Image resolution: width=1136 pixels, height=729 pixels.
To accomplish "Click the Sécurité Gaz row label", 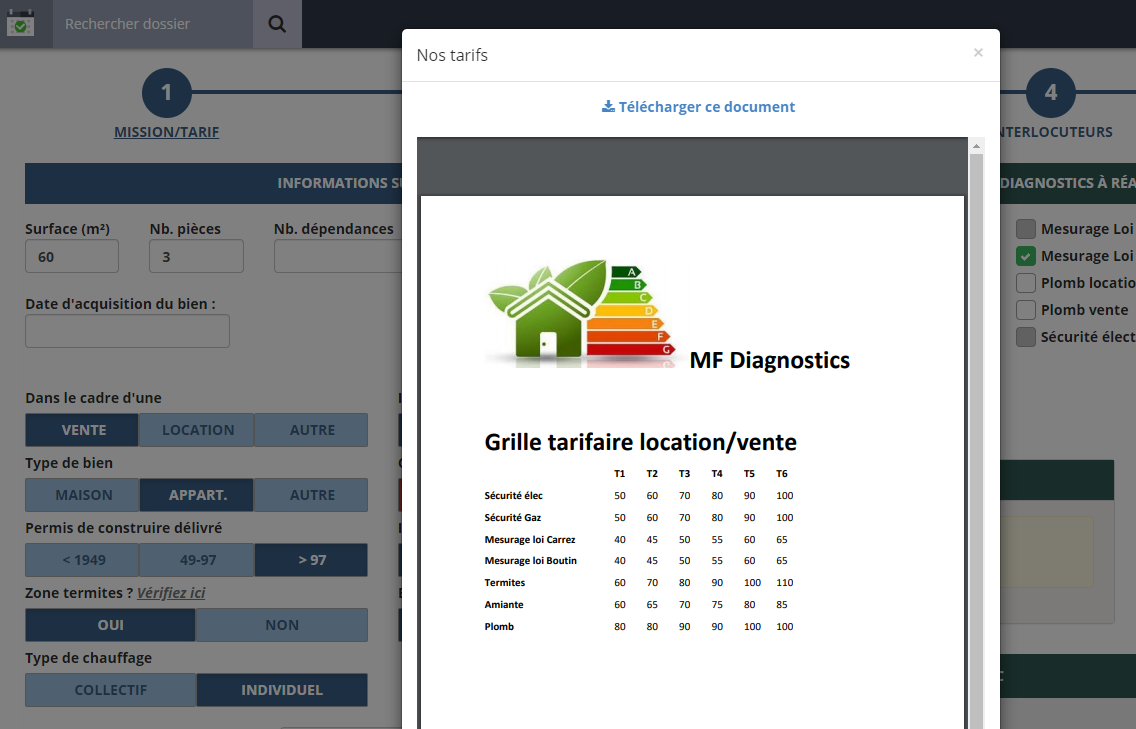I will (512, 517).
